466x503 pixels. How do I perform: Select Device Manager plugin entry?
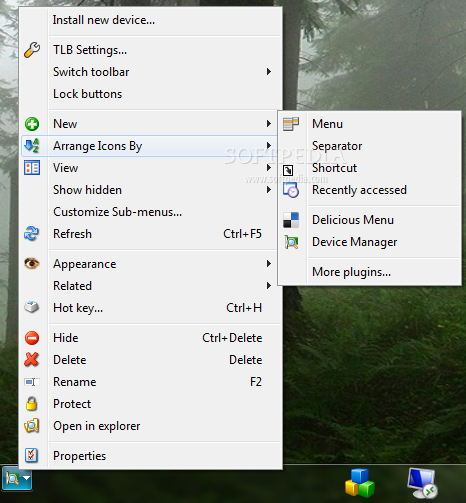tap(370, 242)
